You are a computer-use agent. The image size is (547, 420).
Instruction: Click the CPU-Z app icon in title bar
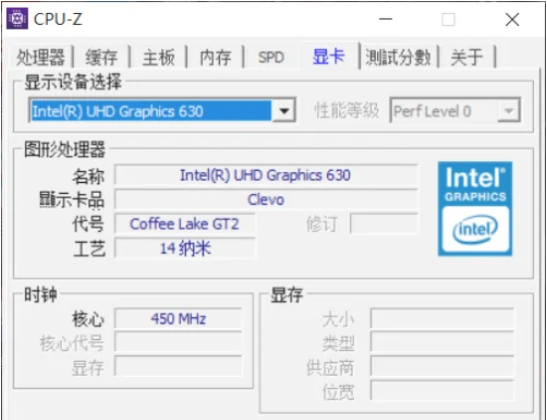click(17, 18)
